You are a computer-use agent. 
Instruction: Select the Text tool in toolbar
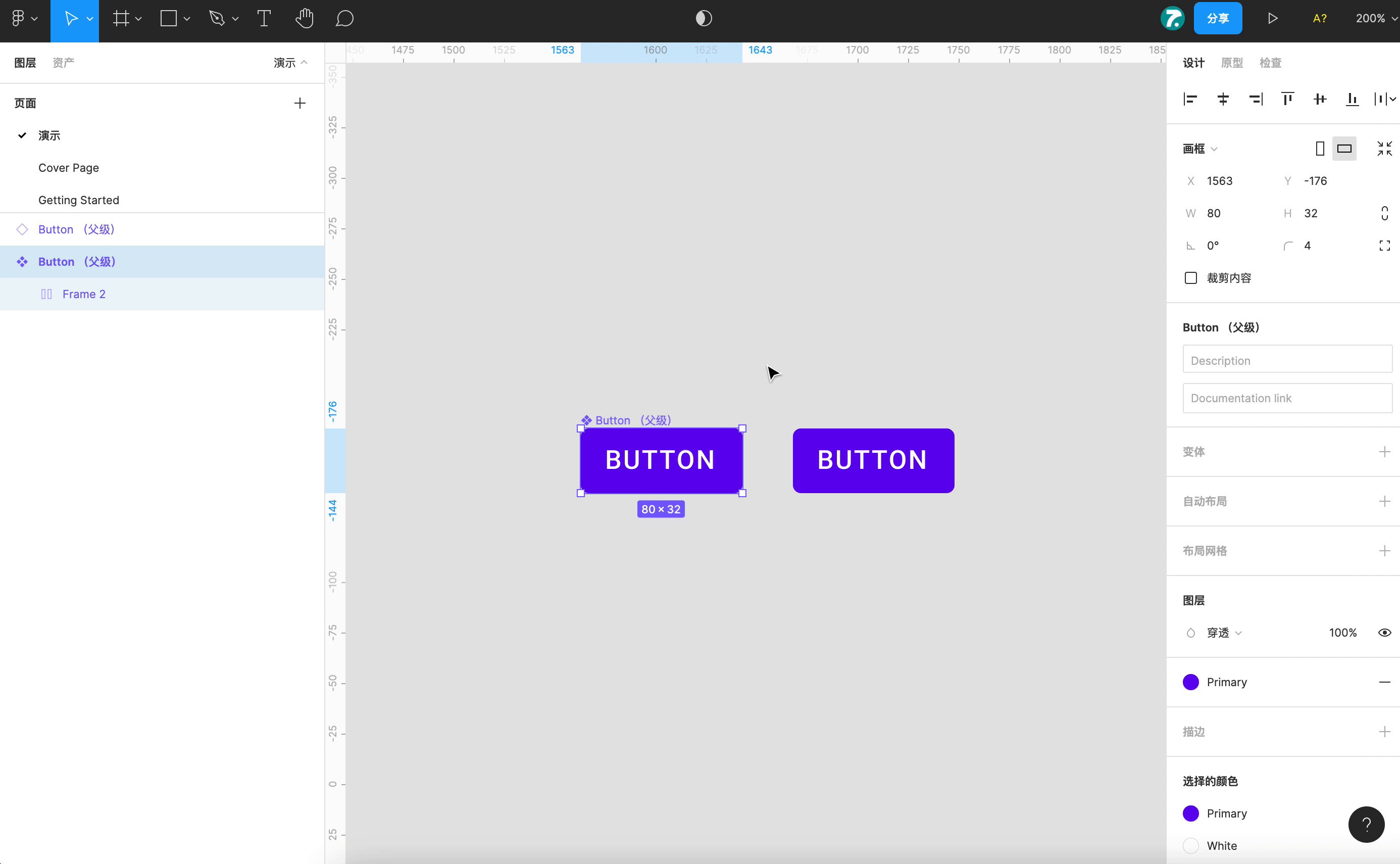pyautogui.click(x=263, y=18)
